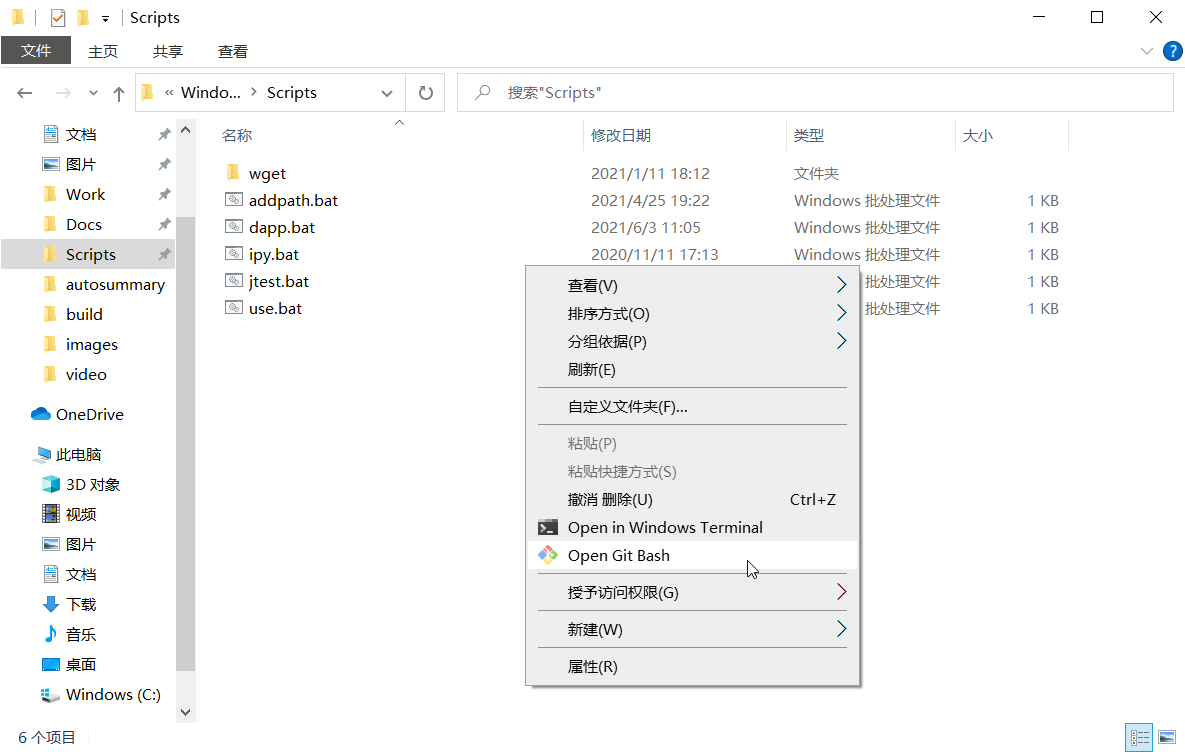This screenshot has width=1185, height=752.
Task: Open the address bar history dropdown
Action: pyautogui.click(x=389, y=92)
